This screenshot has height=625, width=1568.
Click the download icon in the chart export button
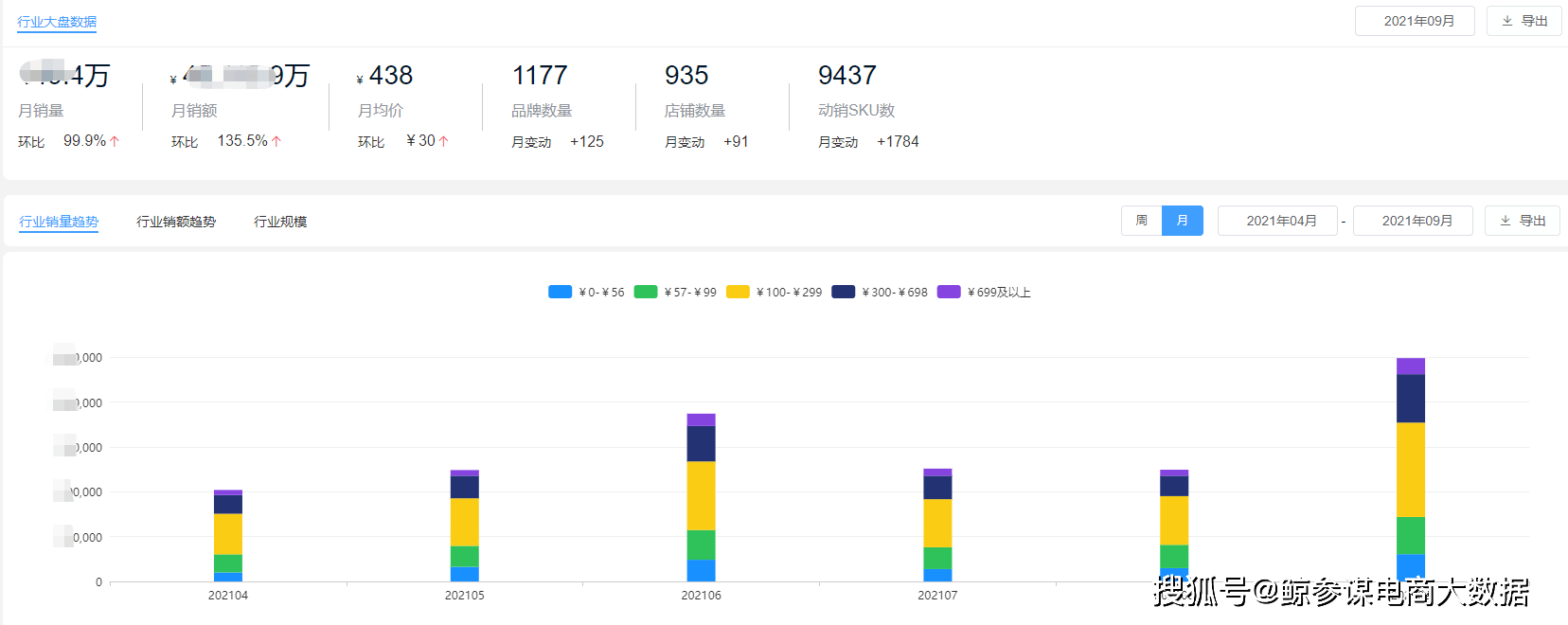pos(1506,221)
